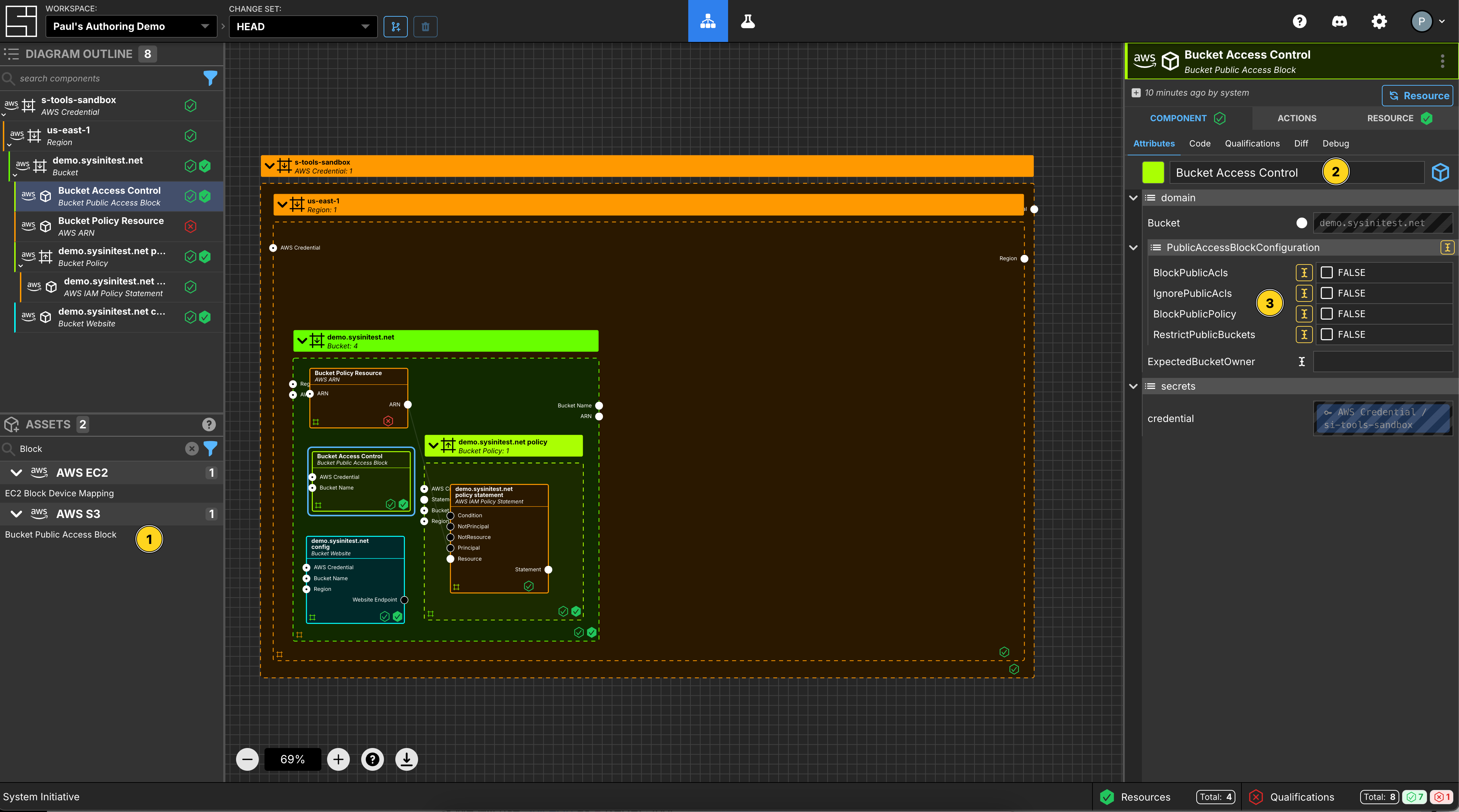Select EC2 Block Device Mapping asset
This screenshot has height=812, width=1459.
point(59,493)
